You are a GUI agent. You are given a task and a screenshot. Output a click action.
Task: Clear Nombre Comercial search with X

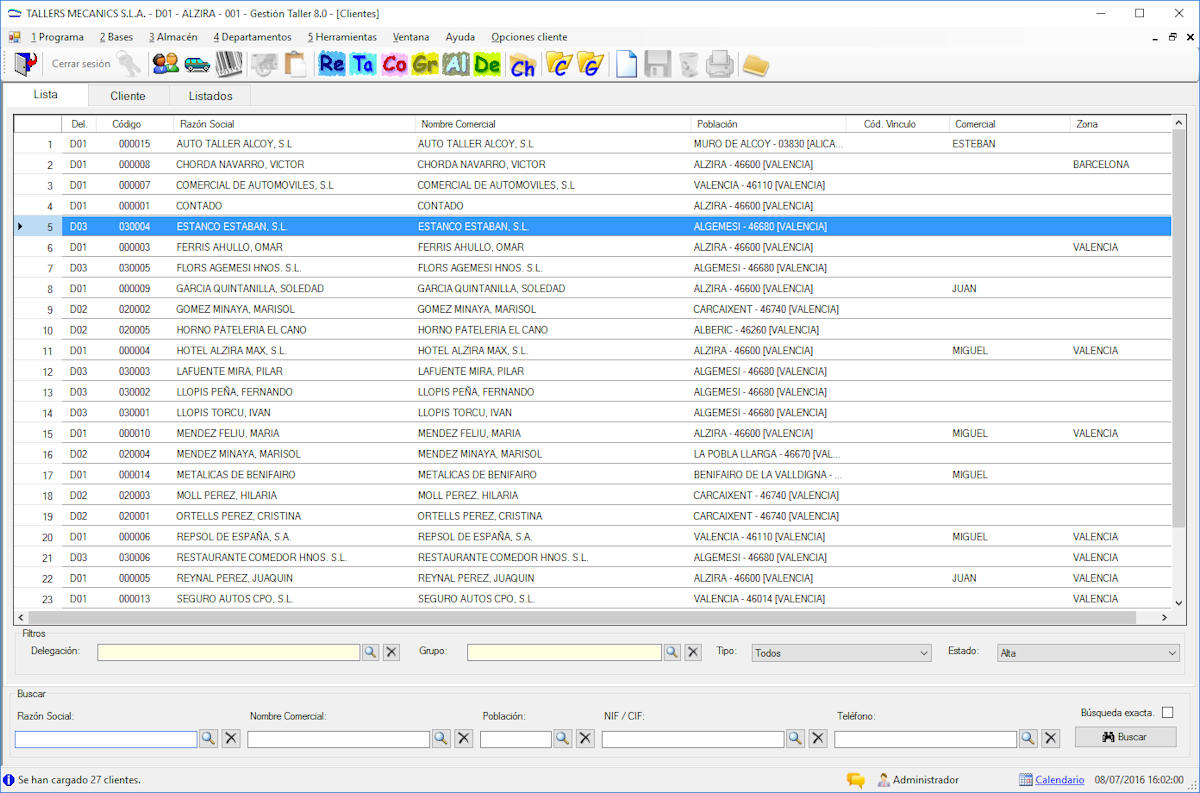click(463, 738)
